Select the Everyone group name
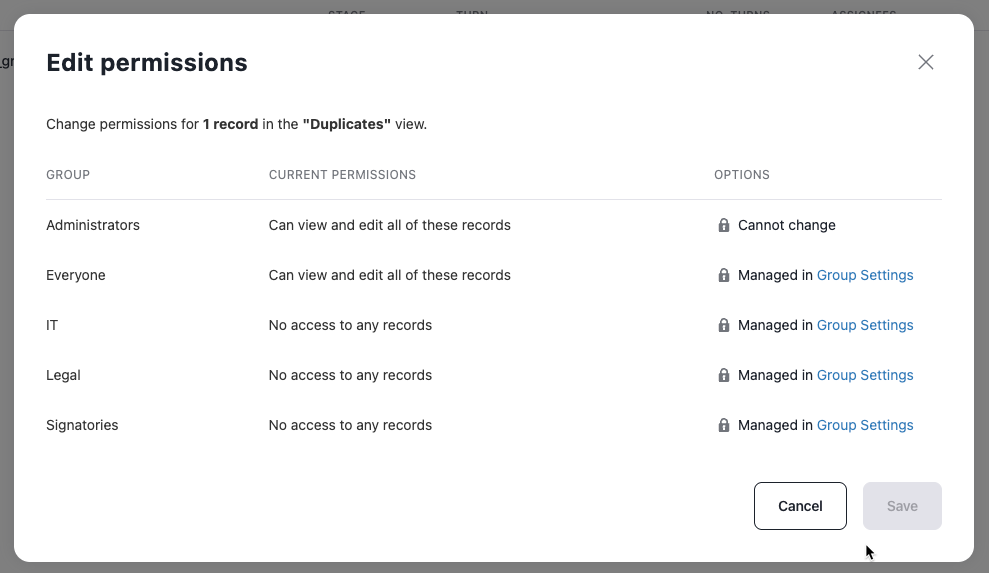 (76, 275)
